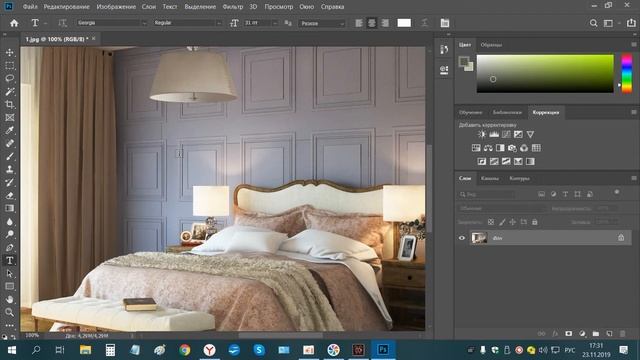This screenshot has height=360, width=640.
Task: Select the Frame tool
Action: click(9, 118)
